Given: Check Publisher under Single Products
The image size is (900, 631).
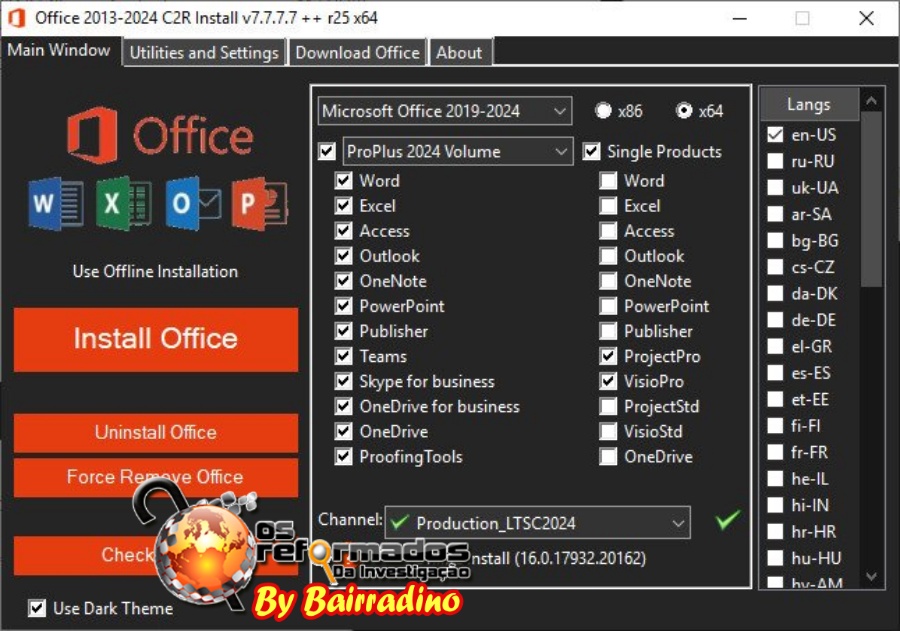Looking at the screenshot, I should 608,331.
